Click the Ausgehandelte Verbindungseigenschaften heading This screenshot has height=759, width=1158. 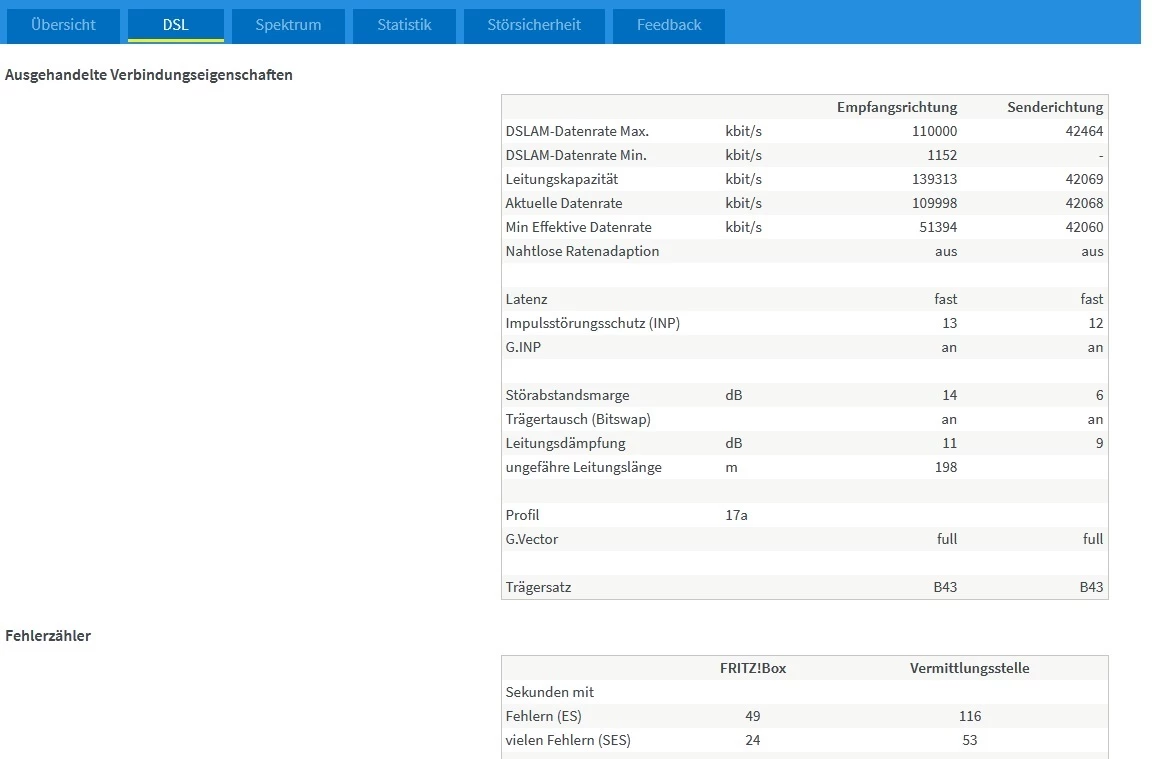click(x=149, y=75)
